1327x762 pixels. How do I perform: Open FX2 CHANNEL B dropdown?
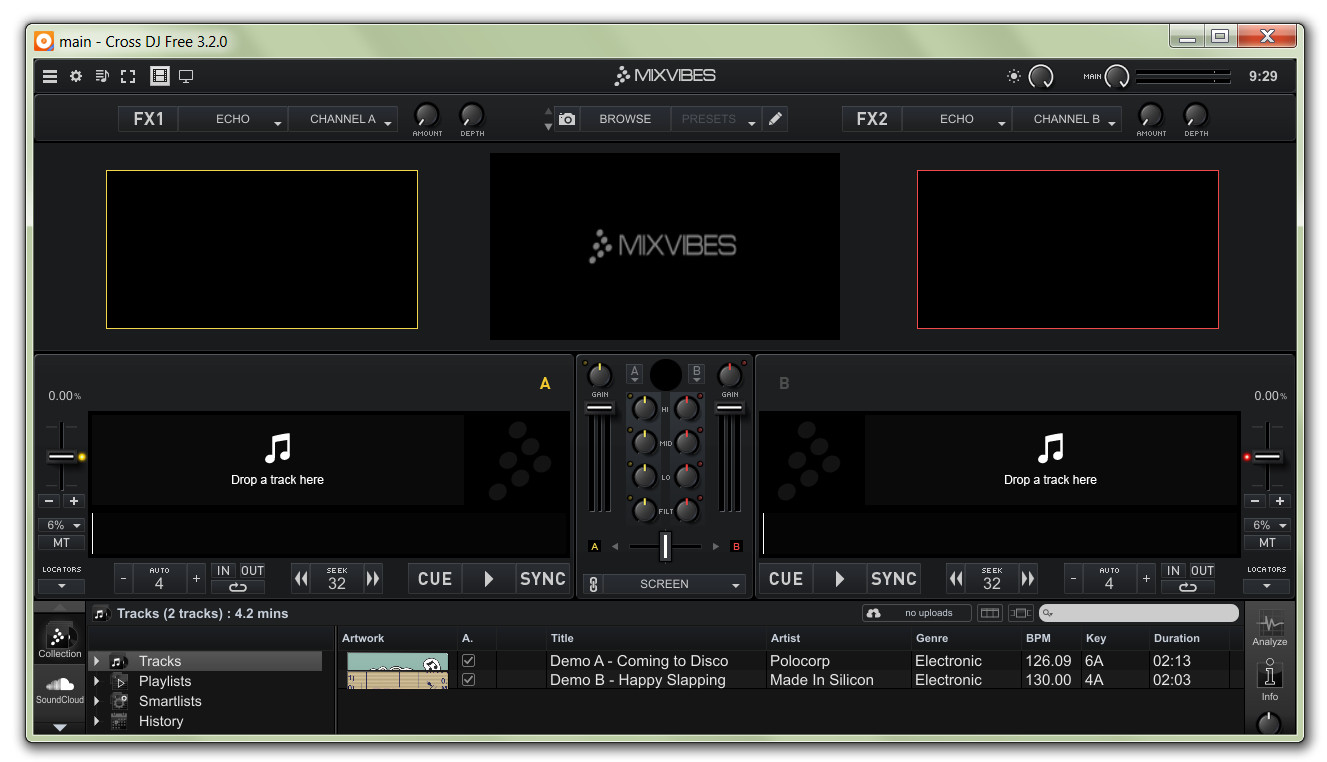[x=1067, y=119]
